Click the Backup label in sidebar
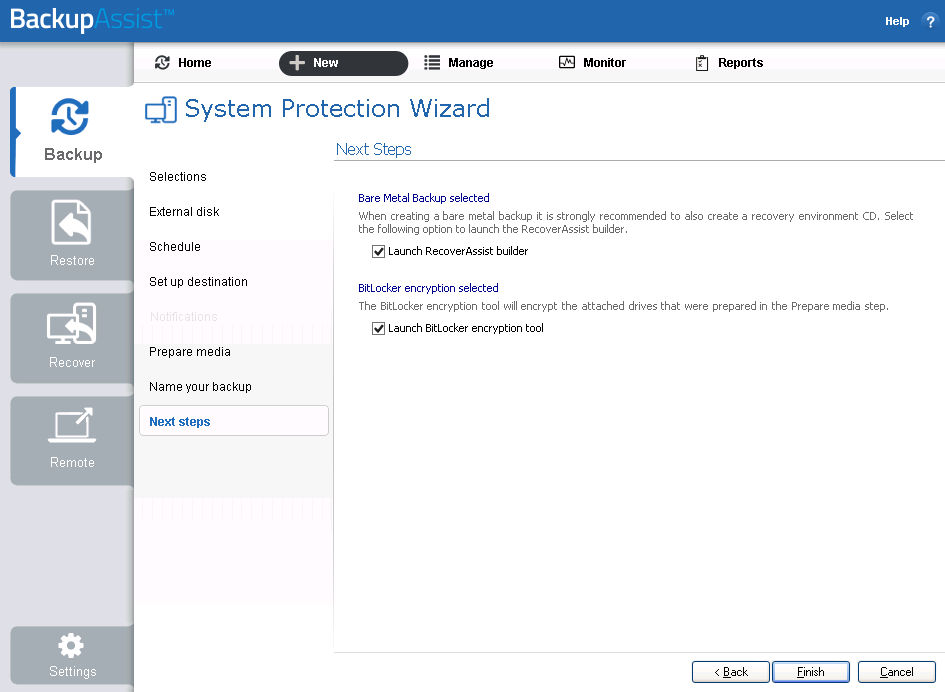Image resolution: width=945 pixels, height=692 pixels. coord(73,154)
